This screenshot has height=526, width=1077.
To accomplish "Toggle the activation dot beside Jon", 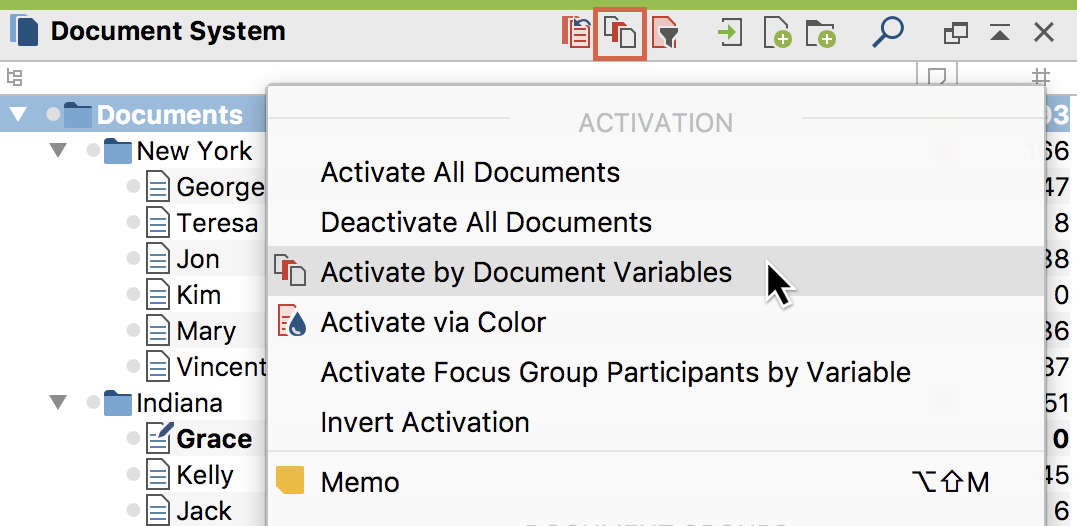I will coord(133,259).
